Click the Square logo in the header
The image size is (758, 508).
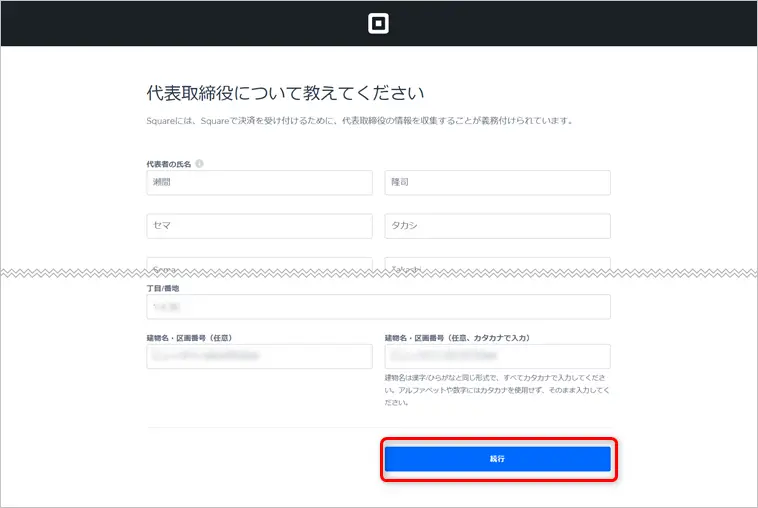[x=378, y=23]
